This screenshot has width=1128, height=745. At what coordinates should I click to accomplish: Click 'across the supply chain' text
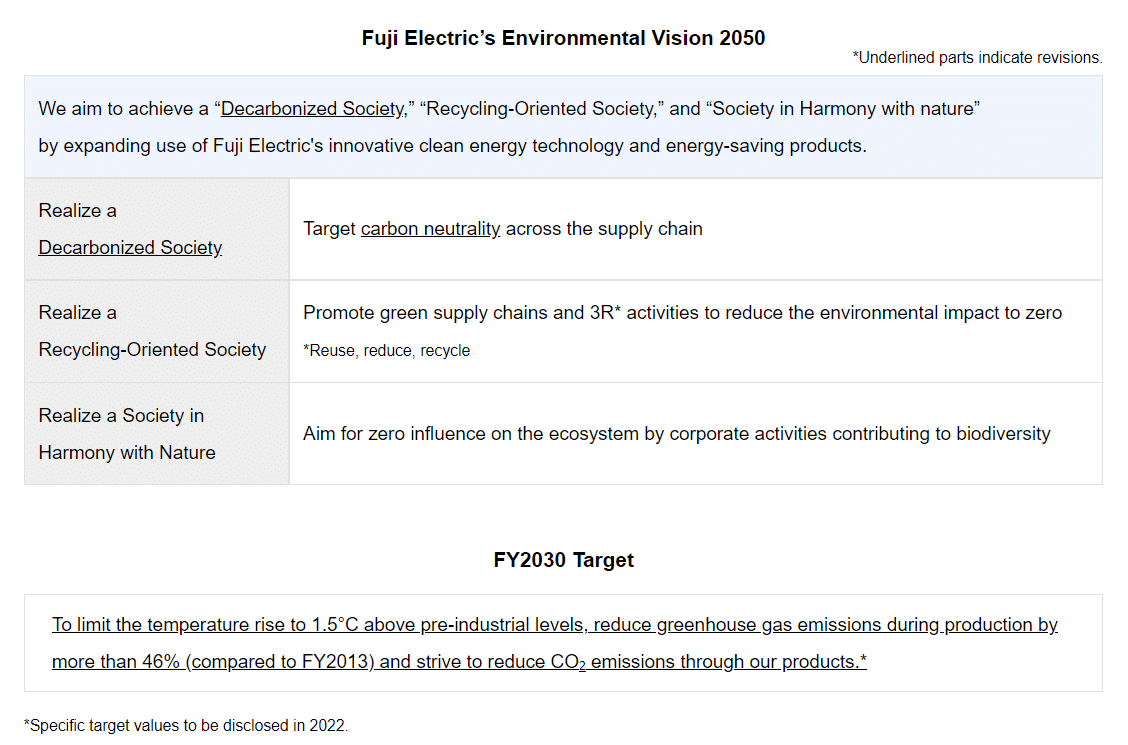pyautogui.click(x=604, y=229)
